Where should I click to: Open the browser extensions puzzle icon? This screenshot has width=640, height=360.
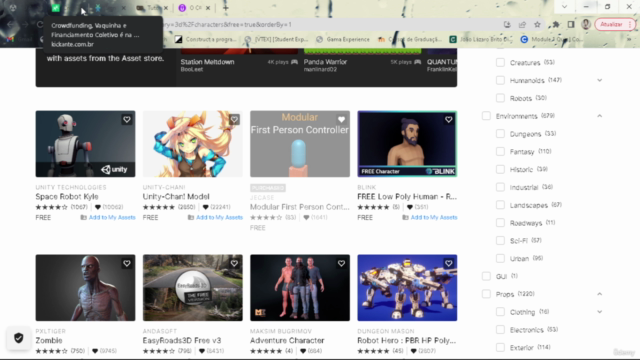click(x=556, y=24)
